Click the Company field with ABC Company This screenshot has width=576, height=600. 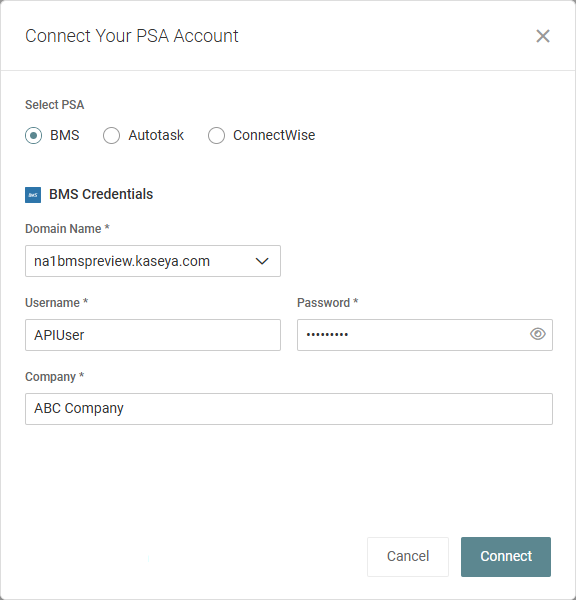pyautogui.click(x=289, y=409)
